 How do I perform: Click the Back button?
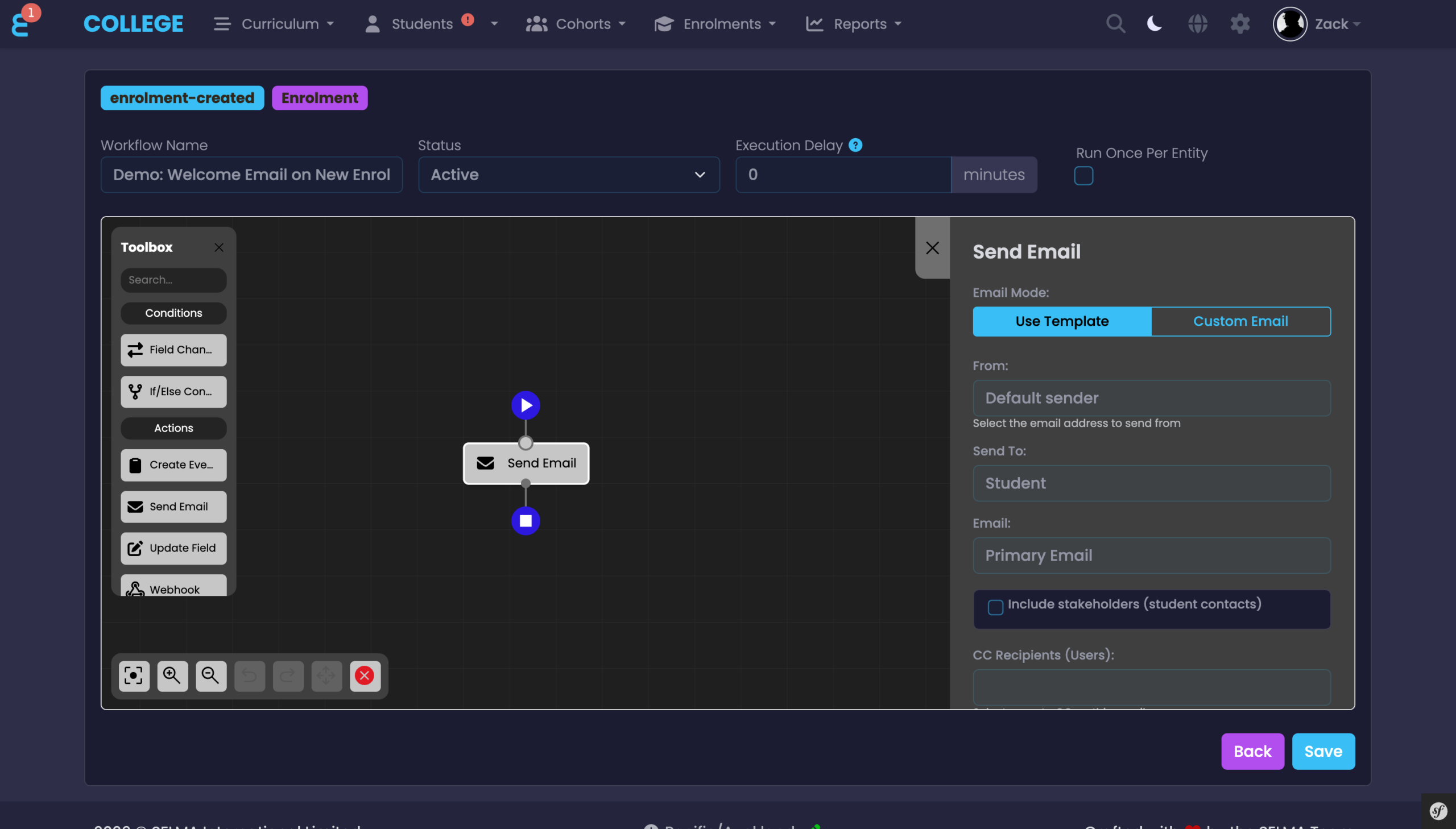coord(1252,752)
